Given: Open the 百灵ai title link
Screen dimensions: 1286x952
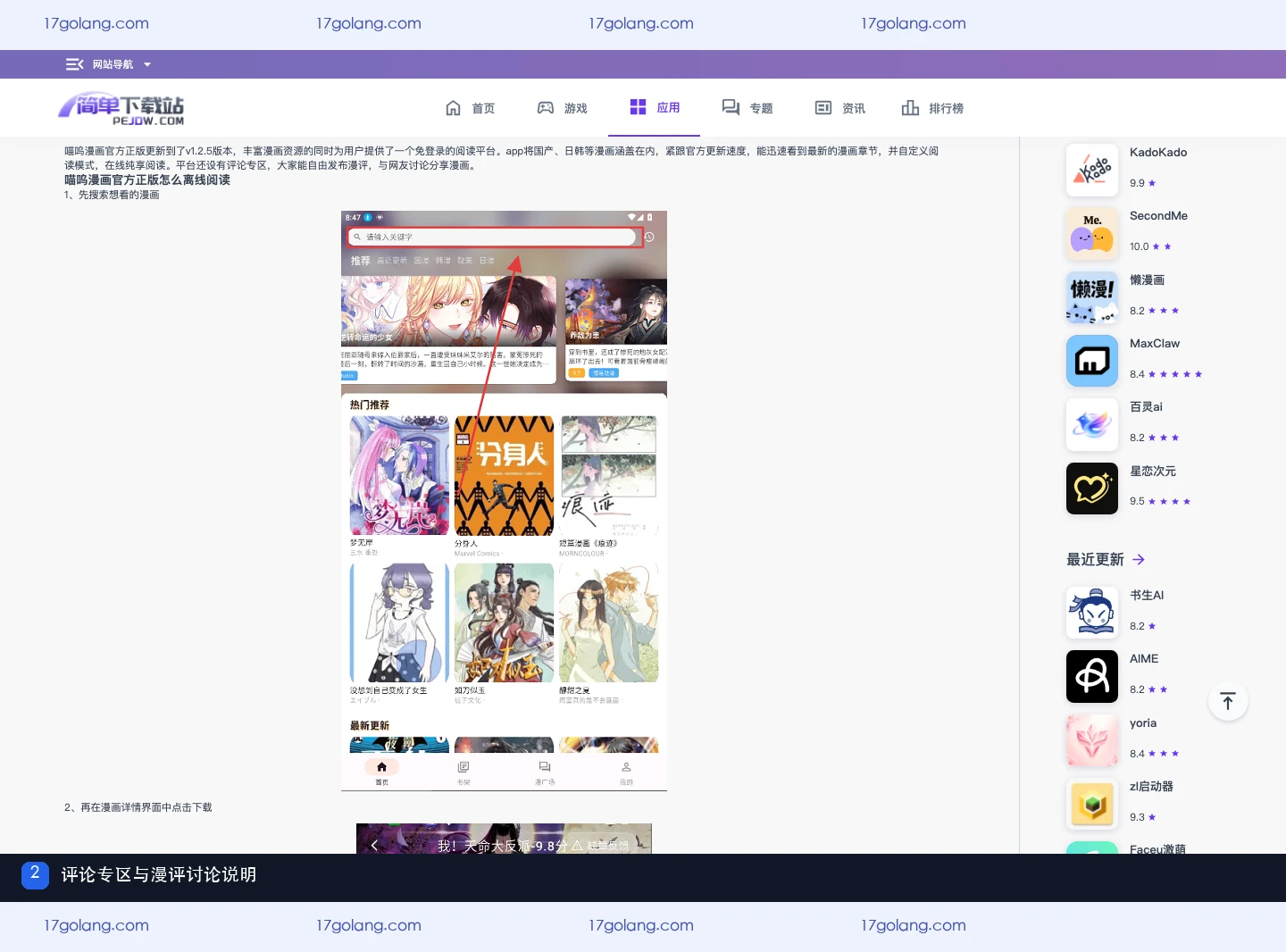Looking at the screenshot, I should point(1146,407).
